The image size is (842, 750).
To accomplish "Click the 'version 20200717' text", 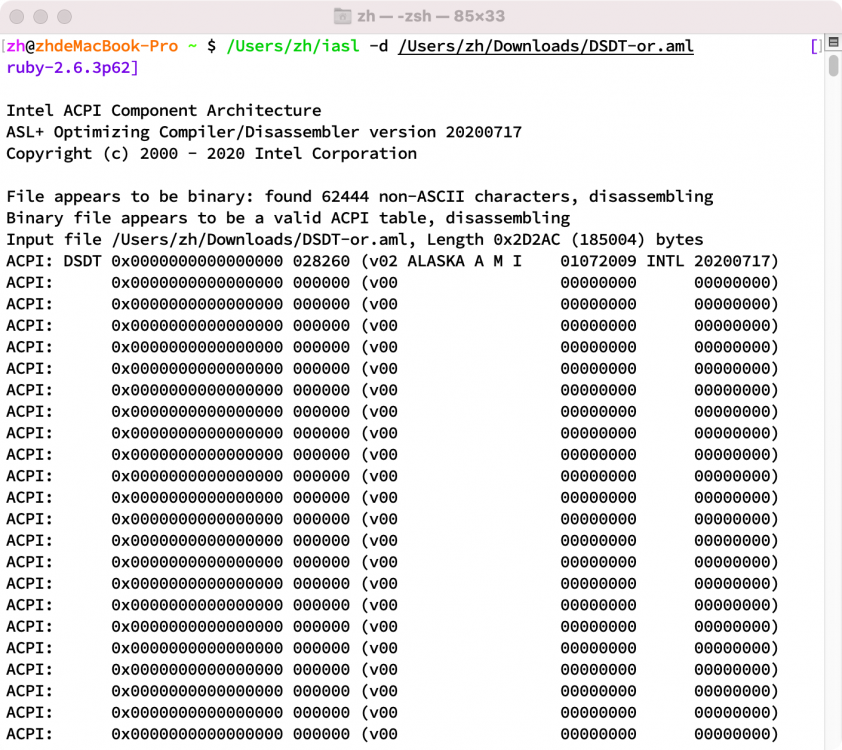I will 445,132.
